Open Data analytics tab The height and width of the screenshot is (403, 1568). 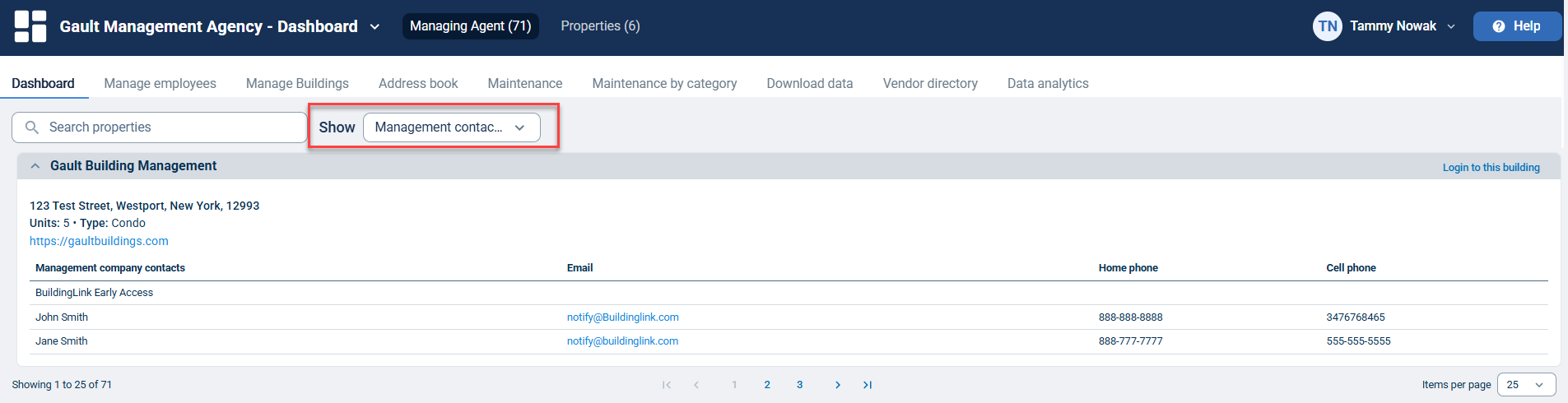click(x=1048, y=83)
